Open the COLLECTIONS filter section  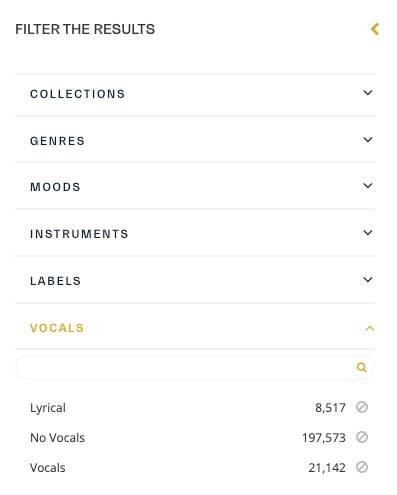point(196,94)
